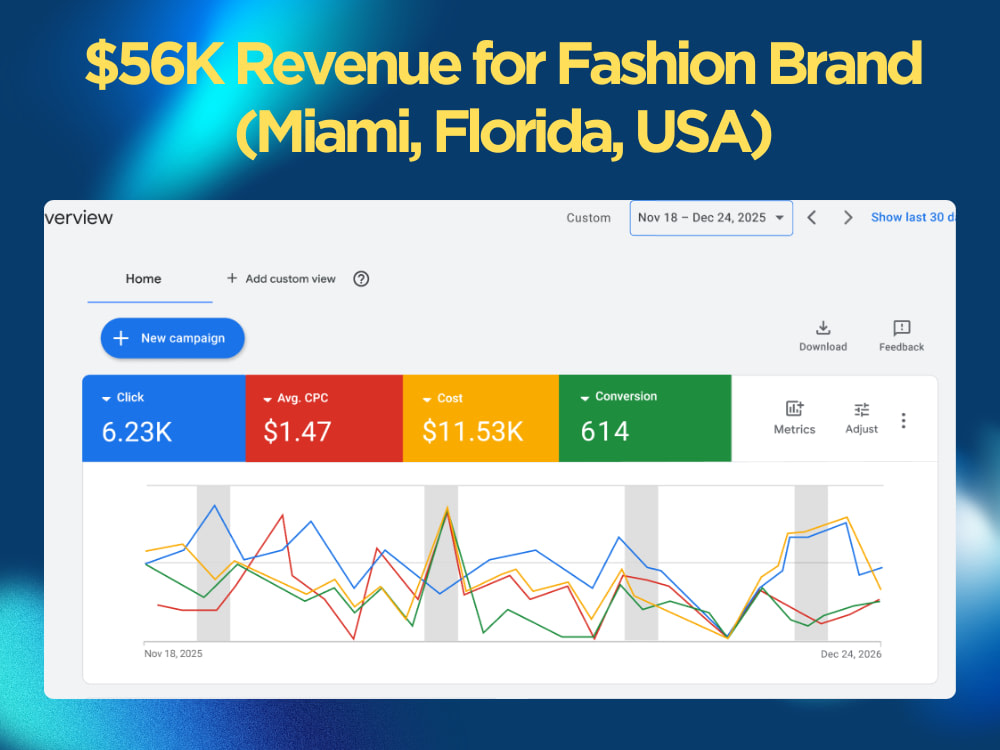The image size is (1000, 750).
Task: Open the Feedback icon
Action: 901,328
